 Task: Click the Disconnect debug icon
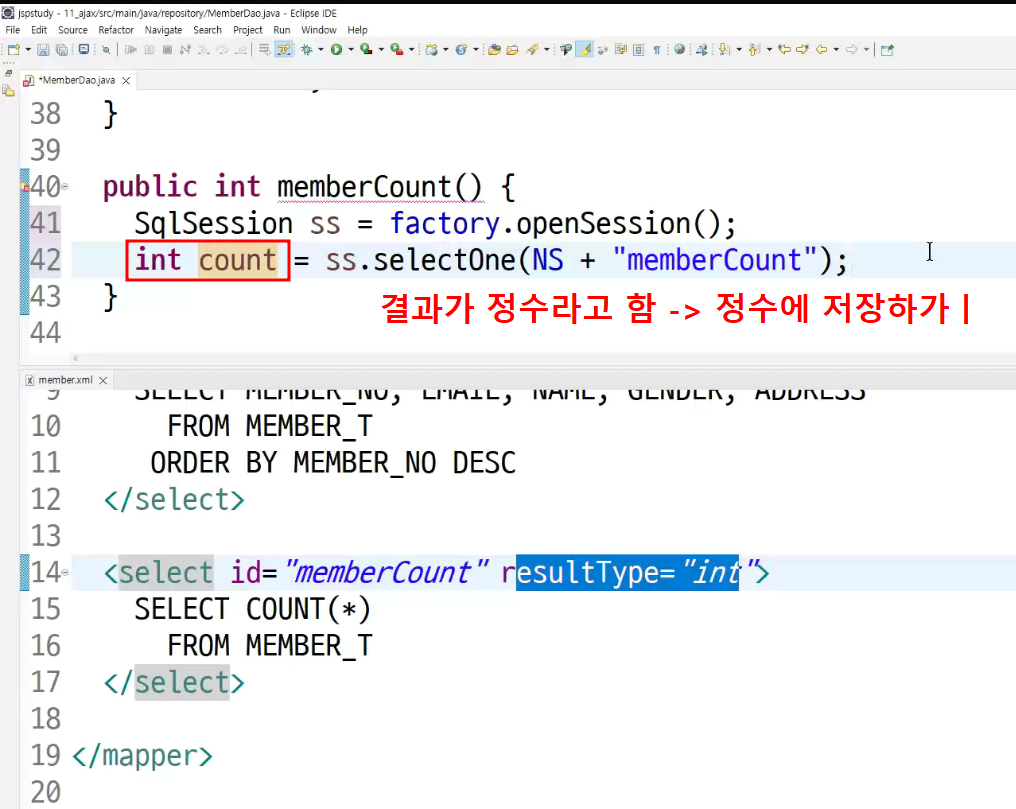pos(185,49)
